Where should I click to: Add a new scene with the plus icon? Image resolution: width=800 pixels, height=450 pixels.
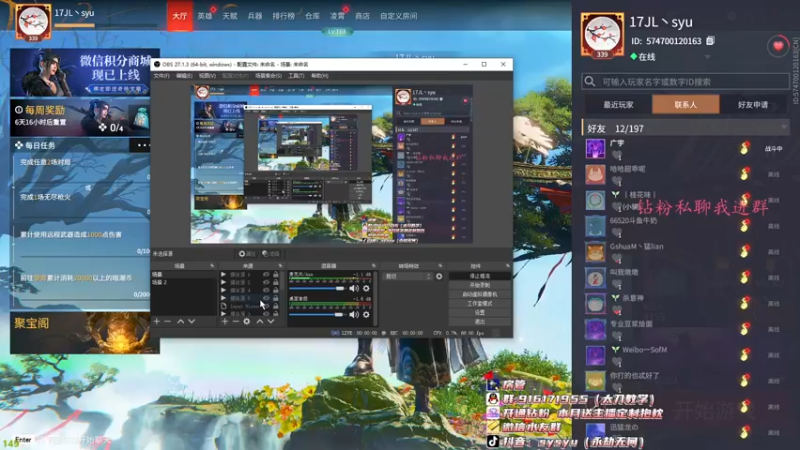(157, 321)
